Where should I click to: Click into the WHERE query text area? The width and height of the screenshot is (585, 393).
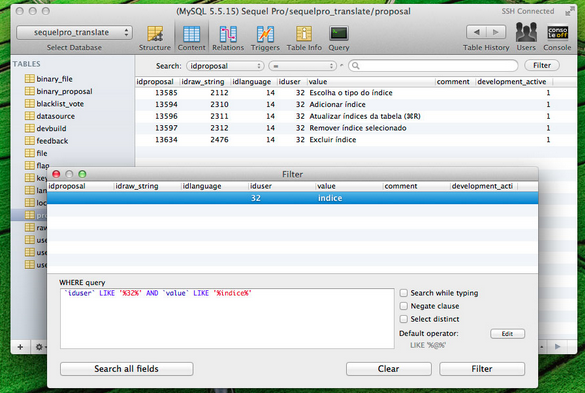(227, 318)
